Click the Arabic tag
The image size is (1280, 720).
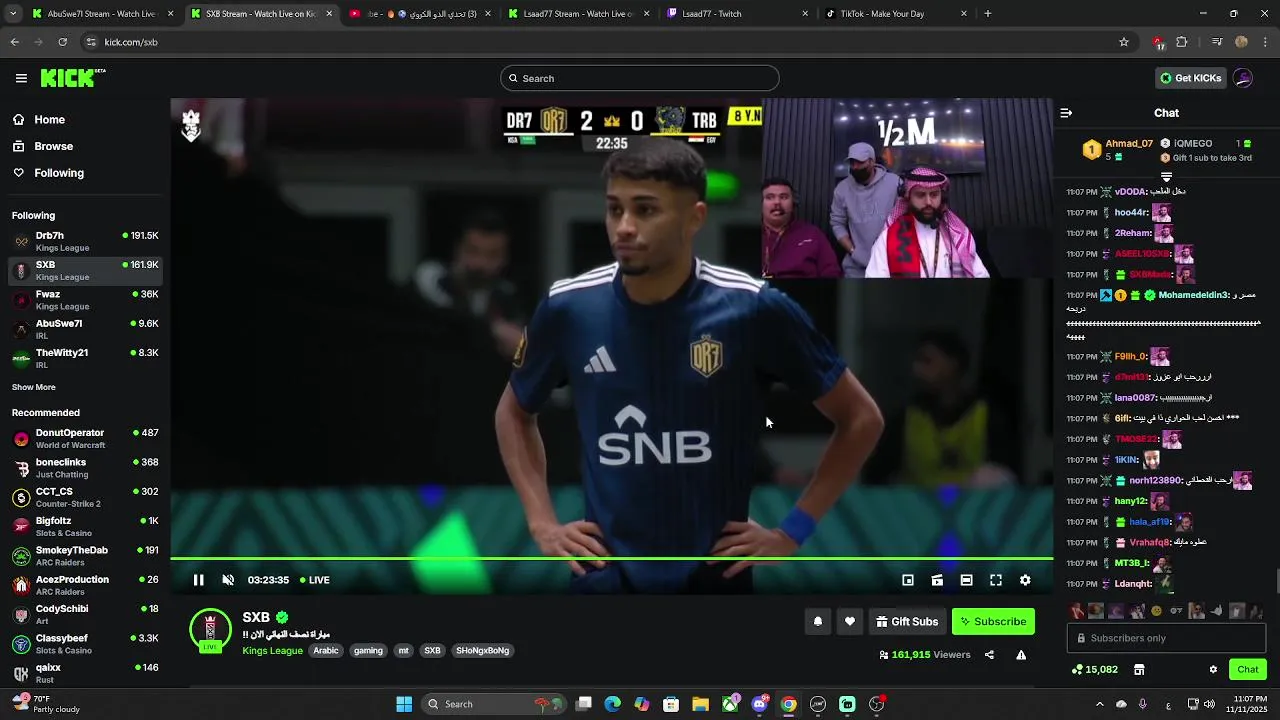[326, 651]
